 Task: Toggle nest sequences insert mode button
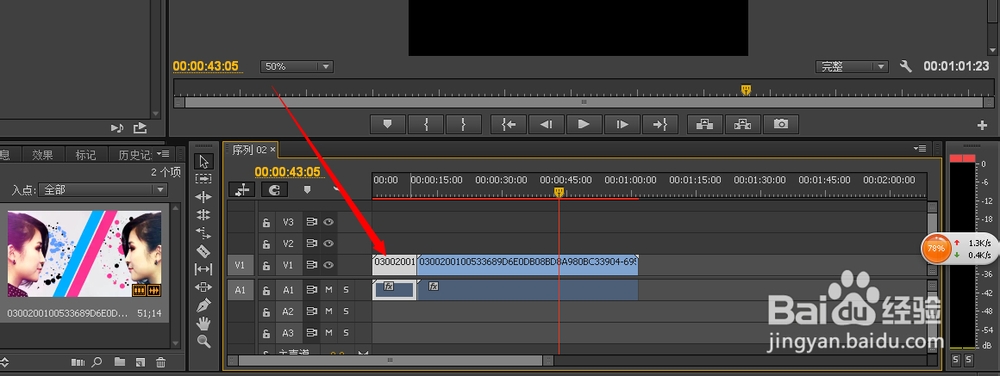coord(242,189)
